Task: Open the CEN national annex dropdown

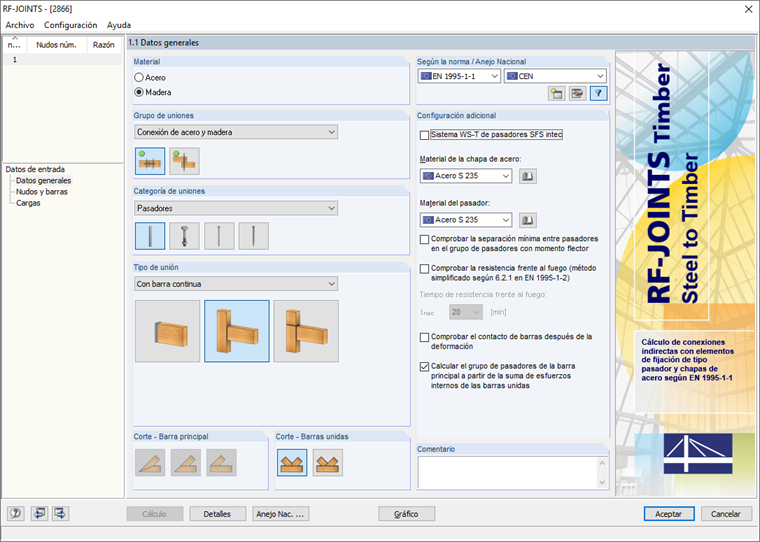Action: point(555,76)
